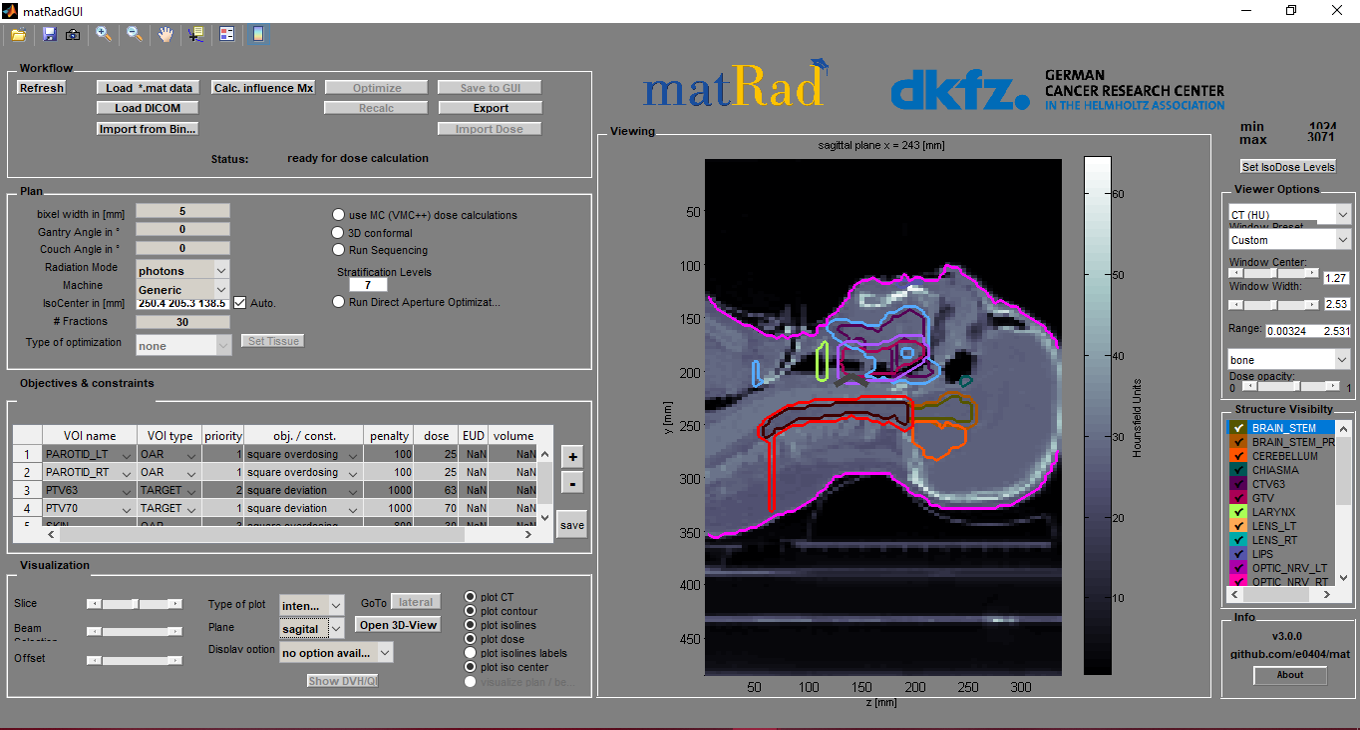Screen dimensions: 1360x730
Task: Expand the Plane sagital dropdown
Action: click(x=335, y=629)
